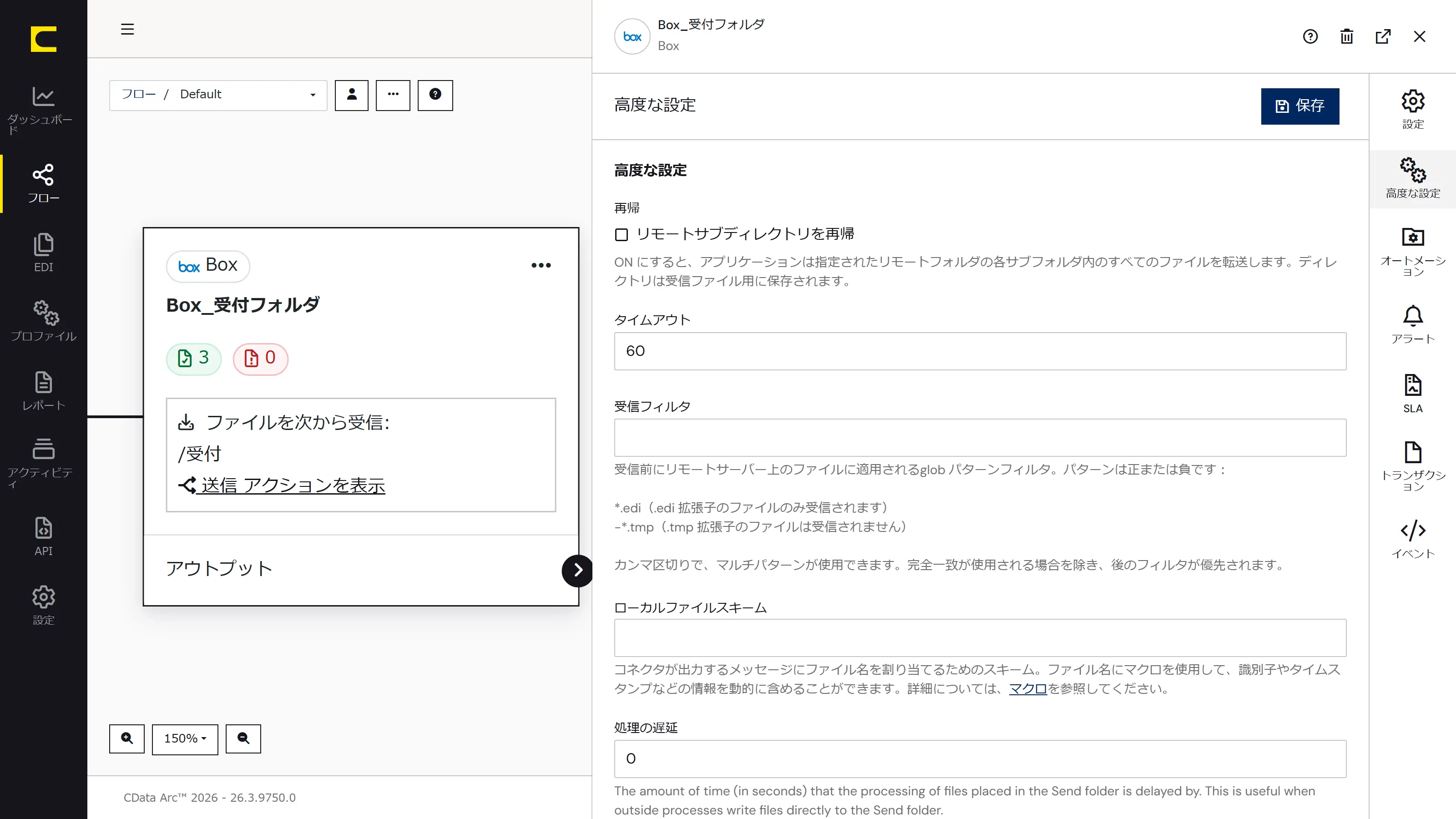Click the 保存 save button
This screenshot has height=819, width=1456.
(x=1299, y=106)
